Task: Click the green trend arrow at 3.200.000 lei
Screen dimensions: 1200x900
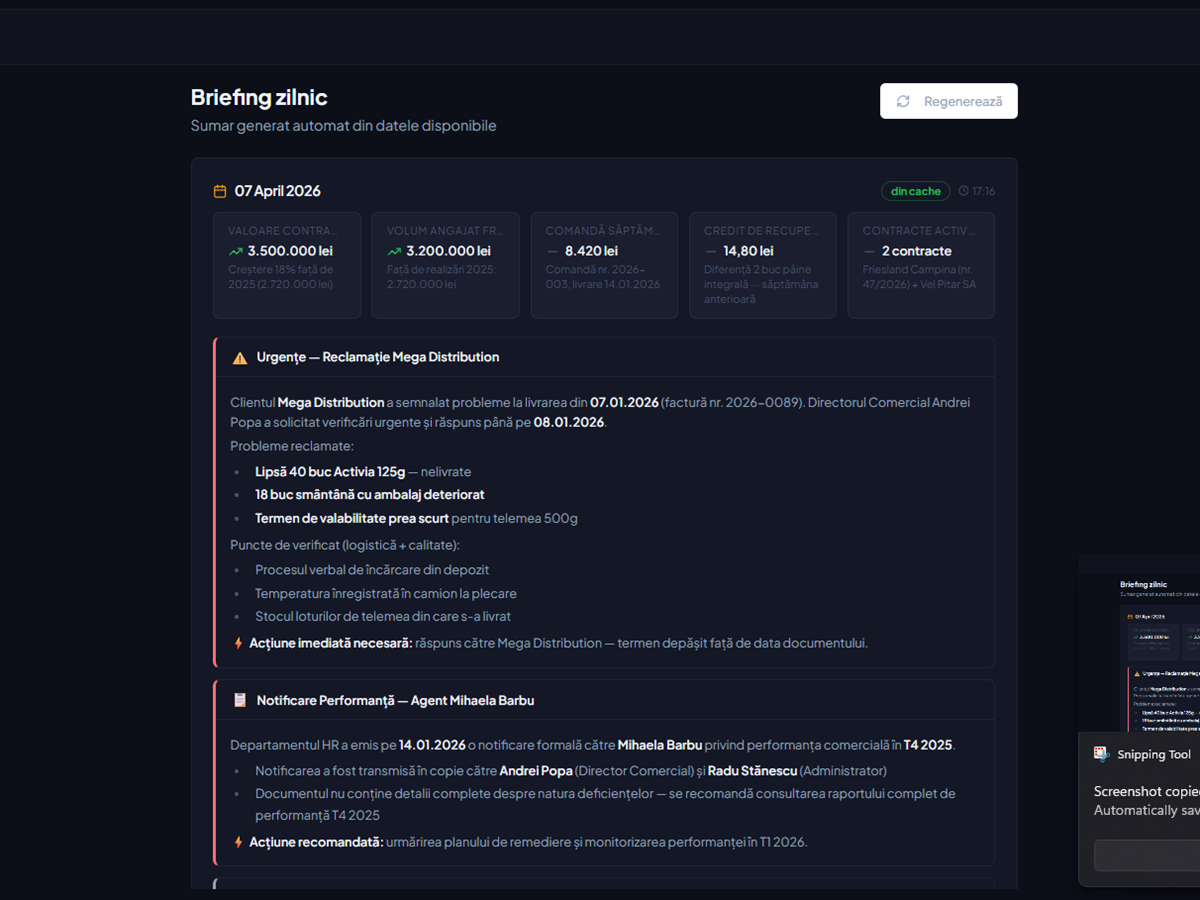Action: [395, 252]
